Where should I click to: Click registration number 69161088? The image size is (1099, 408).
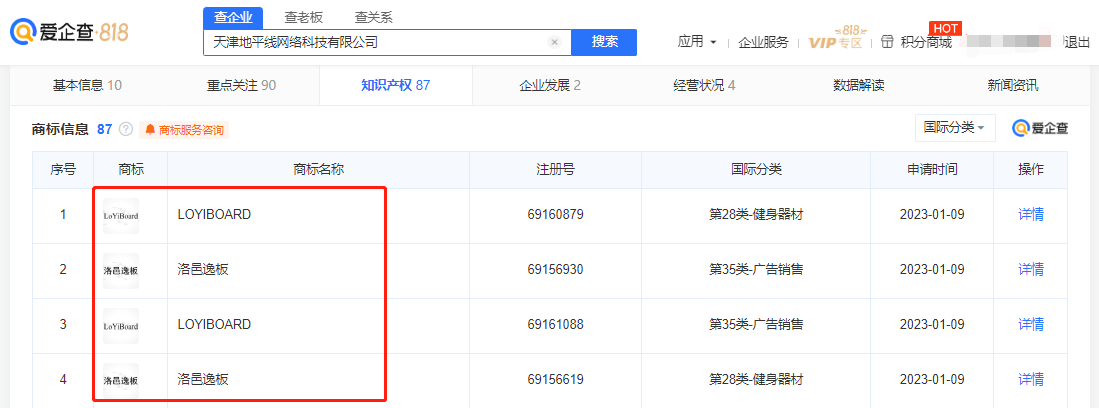click(x=555, y=325)
